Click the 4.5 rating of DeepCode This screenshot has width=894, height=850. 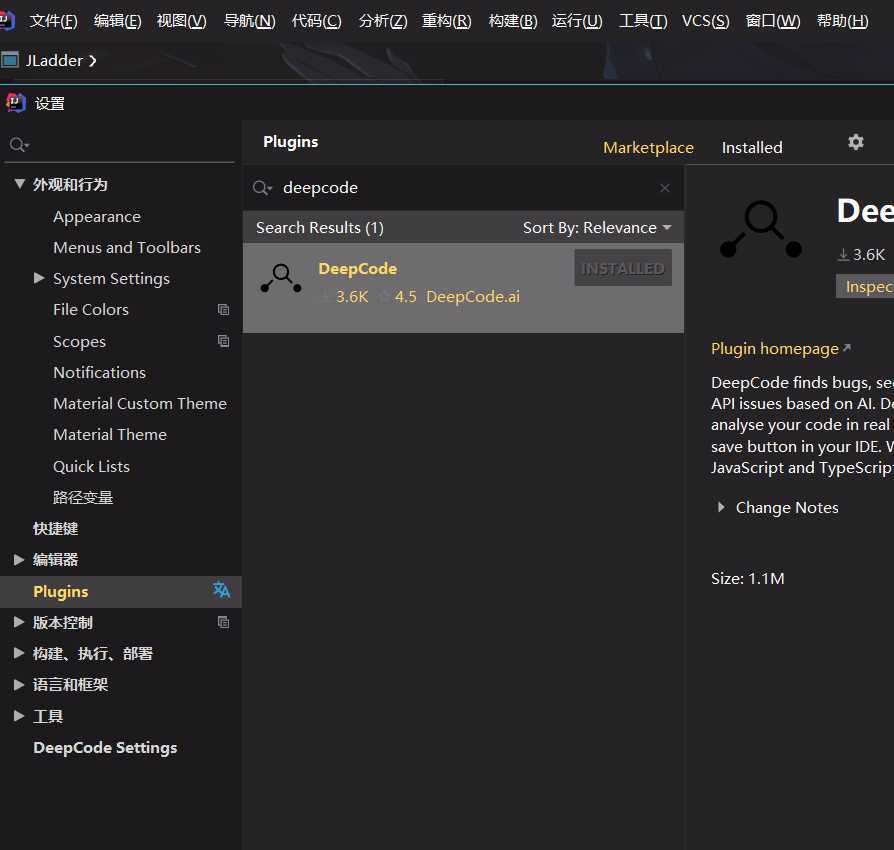(405, 296)
